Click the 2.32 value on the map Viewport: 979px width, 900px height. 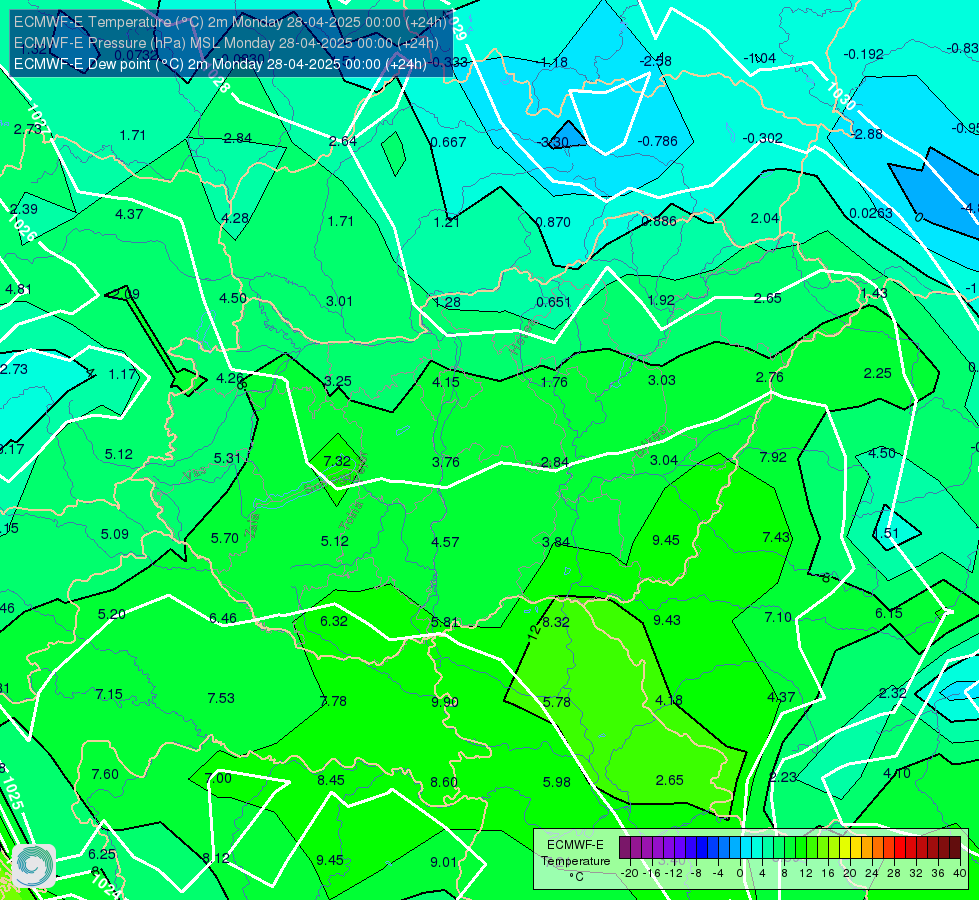(893, 693)
